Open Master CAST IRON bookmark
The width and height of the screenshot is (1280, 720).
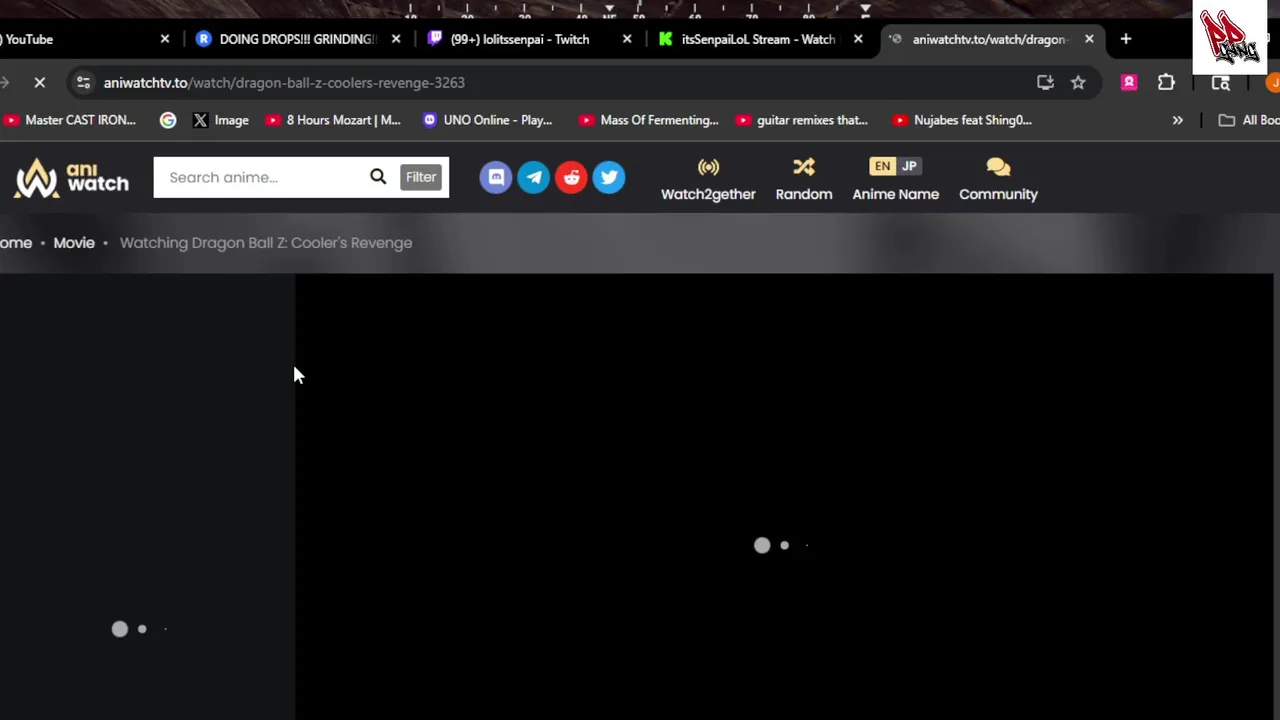(x=70, y=120)
